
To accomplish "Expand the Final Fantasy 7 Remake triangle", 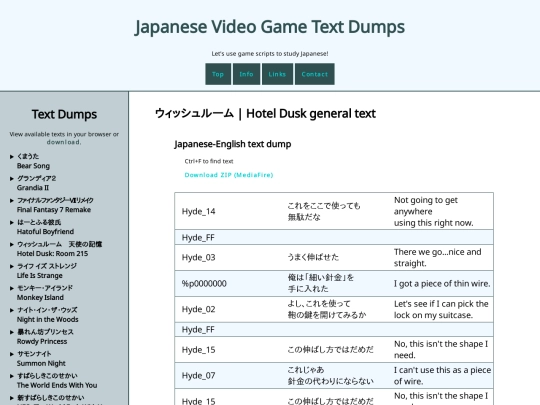I will (12, 200).
